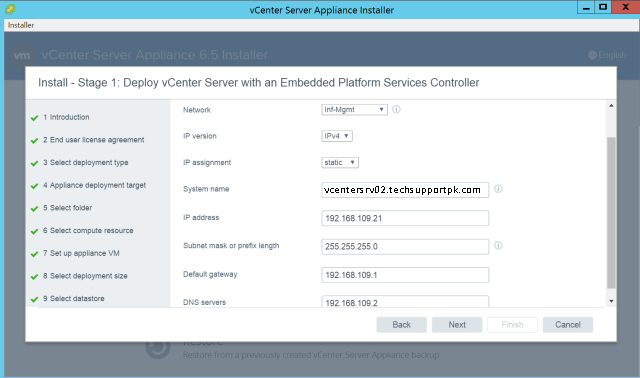Viewport: 640px width, 378px height.
Task: Click the IP address field 192.168.109.21
Action: pos(405,218)
